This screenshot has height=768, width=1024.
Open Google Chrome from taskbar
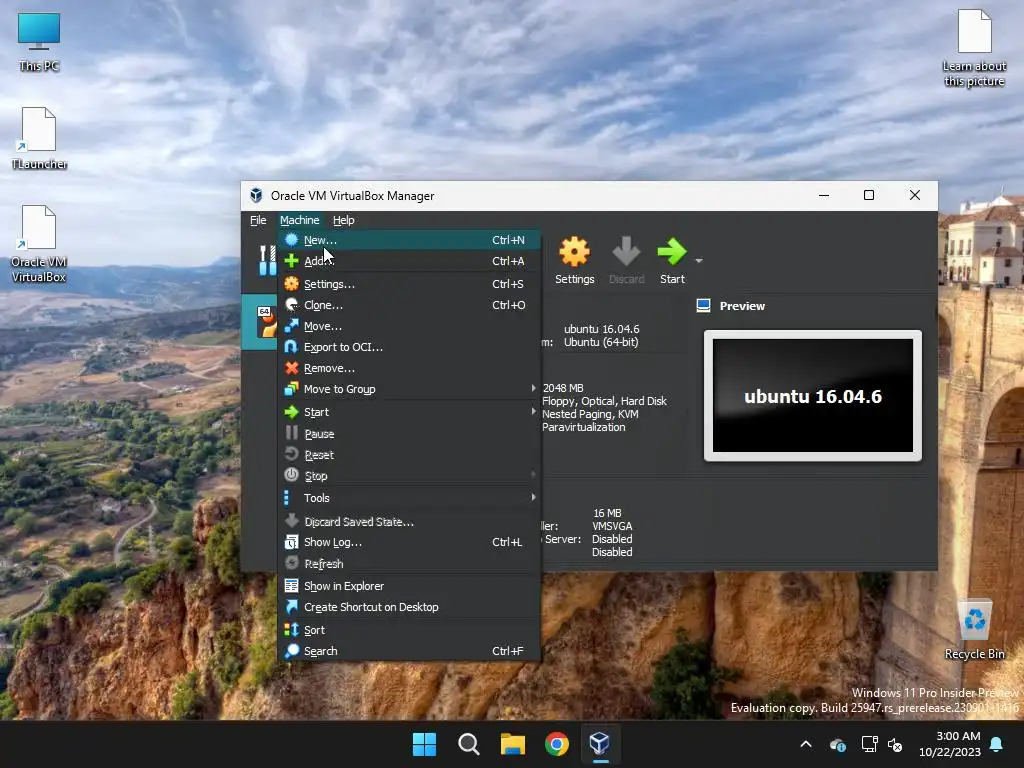coord(556,744)
